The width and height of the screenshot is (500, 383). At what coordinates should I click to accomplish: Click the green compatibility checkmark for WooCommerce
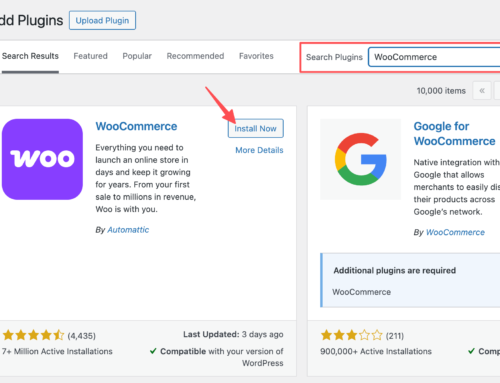pos(153,351)
